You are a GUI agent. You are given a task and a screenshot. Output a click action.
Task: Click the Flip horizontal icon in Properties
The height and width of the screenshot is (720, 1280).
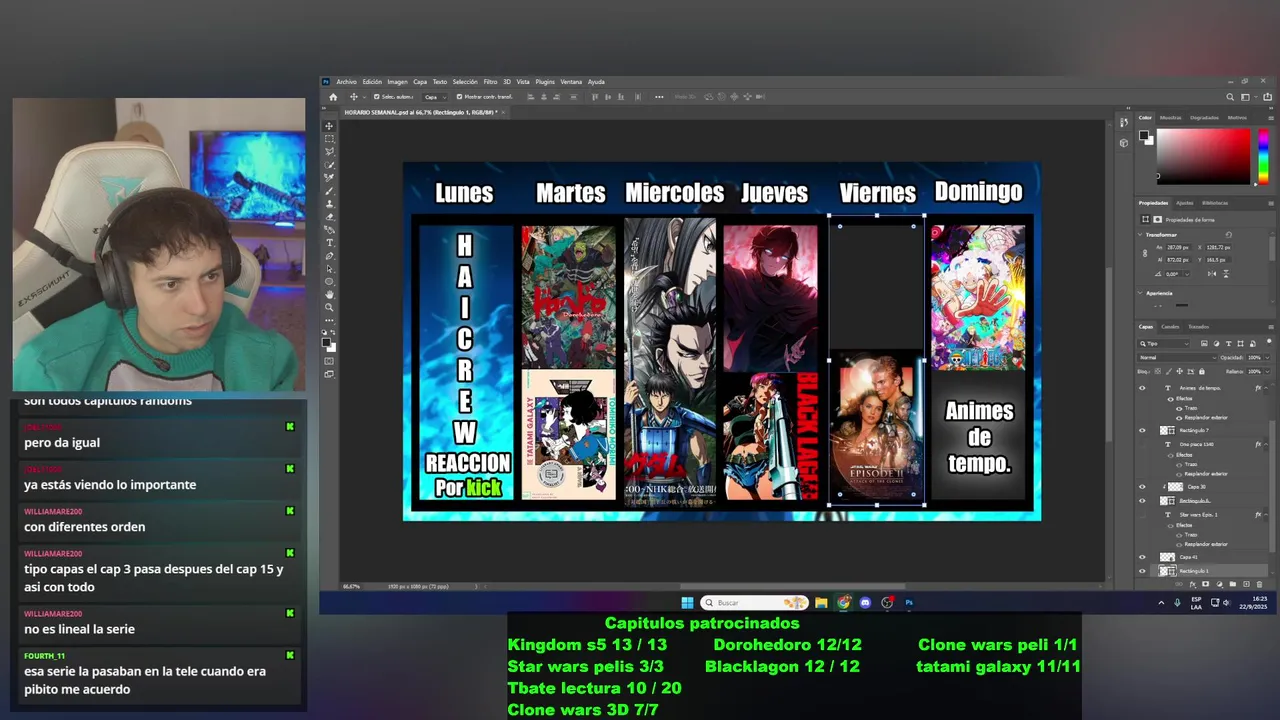tap(1212, 274)
